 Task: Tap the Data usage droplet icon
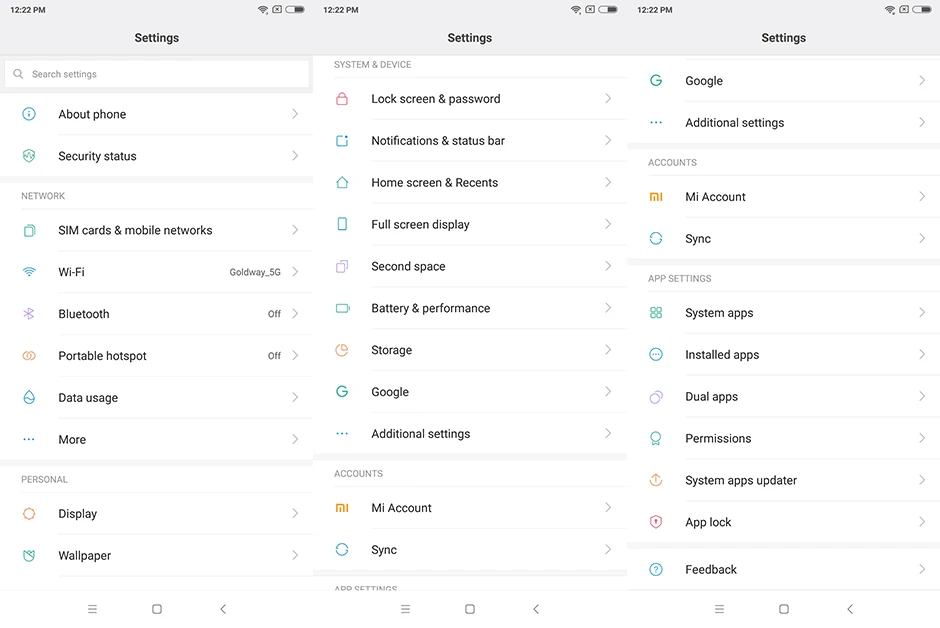(29, 397)
